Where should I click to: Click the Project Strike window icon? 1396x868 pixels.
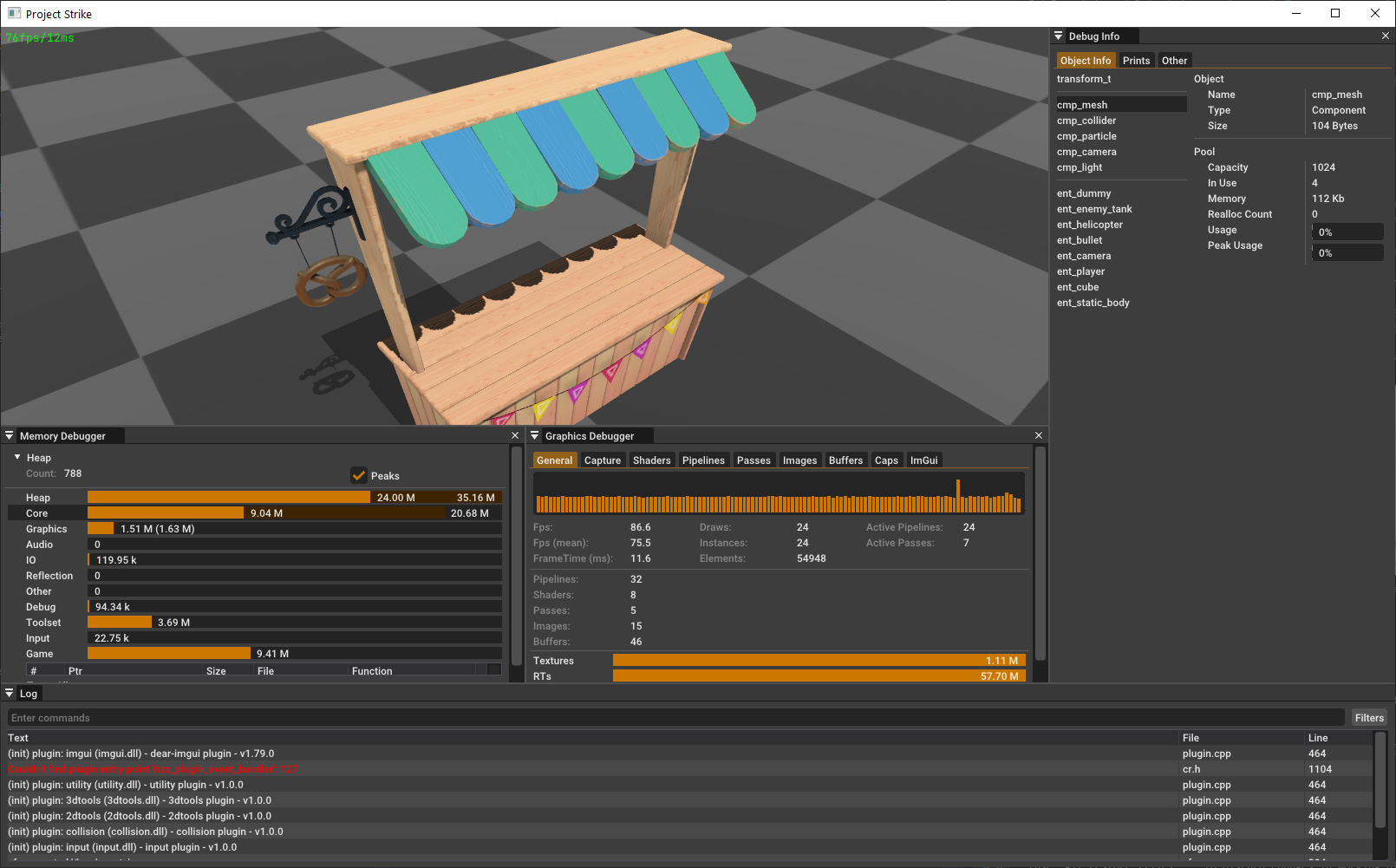coord(14,13)
